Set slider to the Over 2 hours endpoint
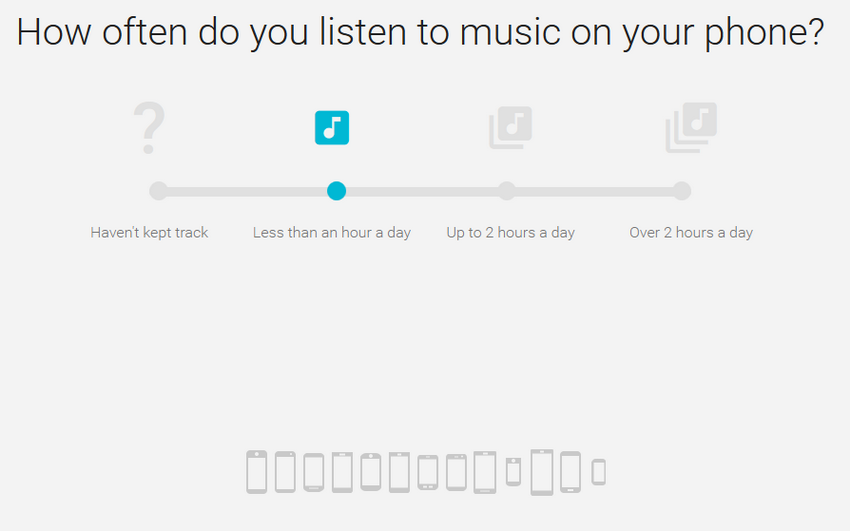 (x=682, y=191)
